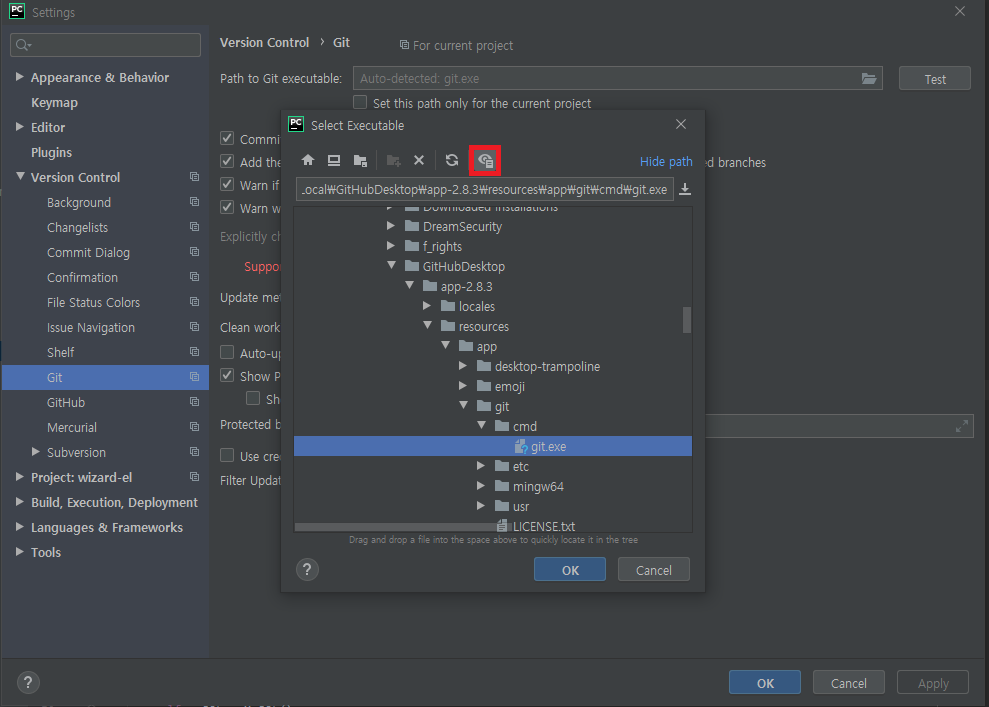Click OK in Settings window
This screenshot has width=989, height=707.
pyautogui.click(x=765, y=682)
